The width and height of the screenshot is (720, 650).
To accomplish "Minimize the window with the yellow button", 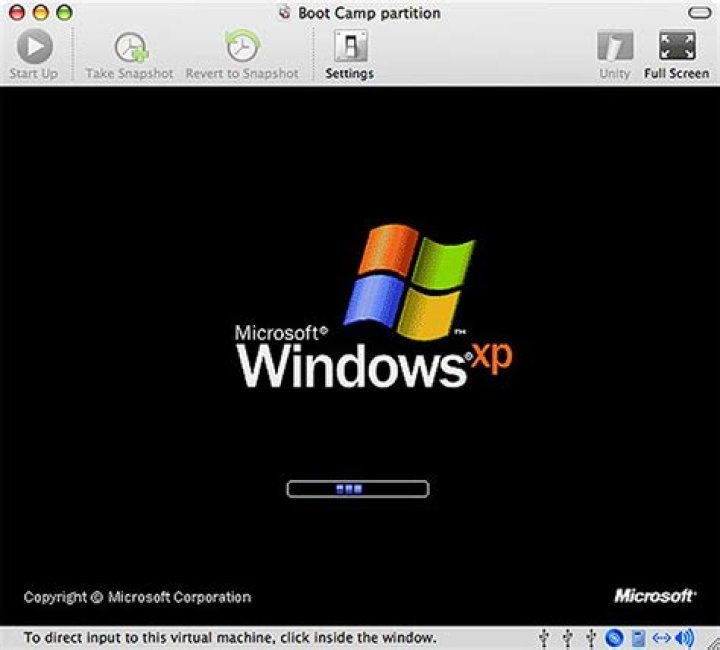I will coord(41,12).
